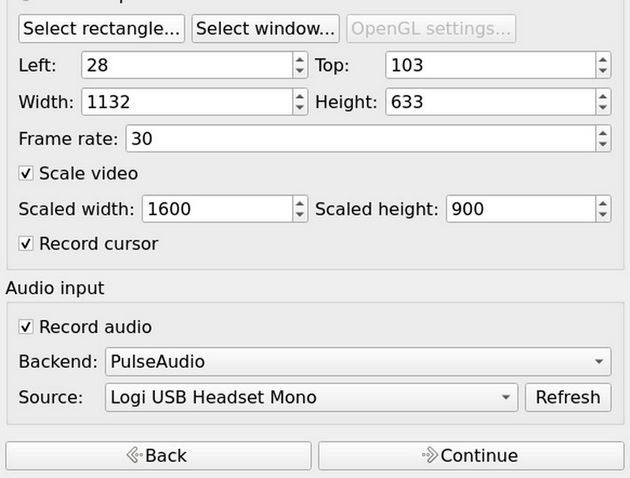
Task: Toggle the Record audio checkbox
Action: [26, 327]
